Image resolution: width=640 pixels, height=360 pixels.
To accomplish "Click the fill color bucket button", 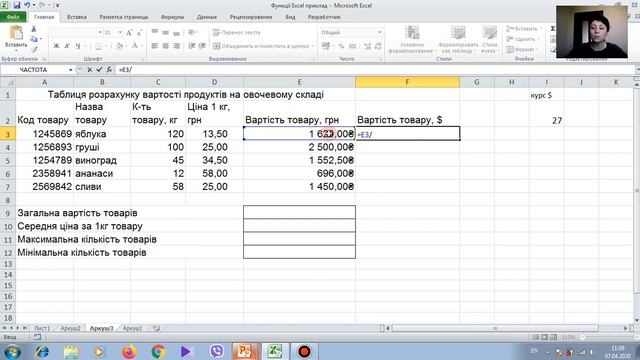I will click(119, 46).
